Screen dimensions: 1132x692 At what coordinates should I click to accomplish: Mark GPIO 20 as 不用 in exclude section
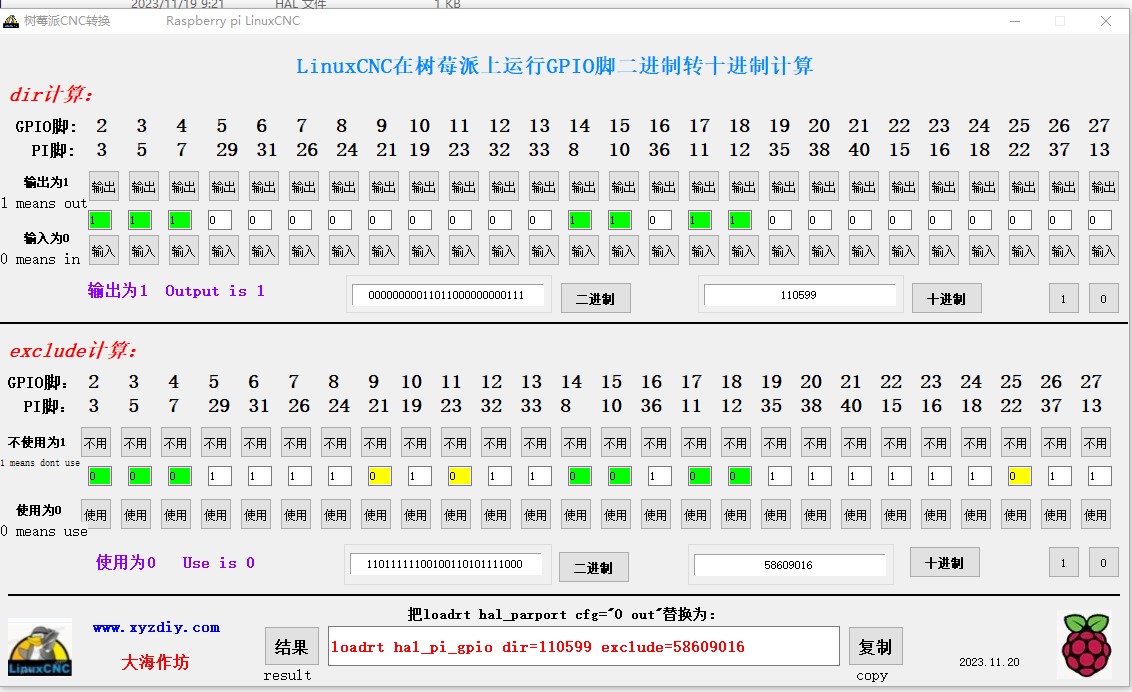point(815,443)
